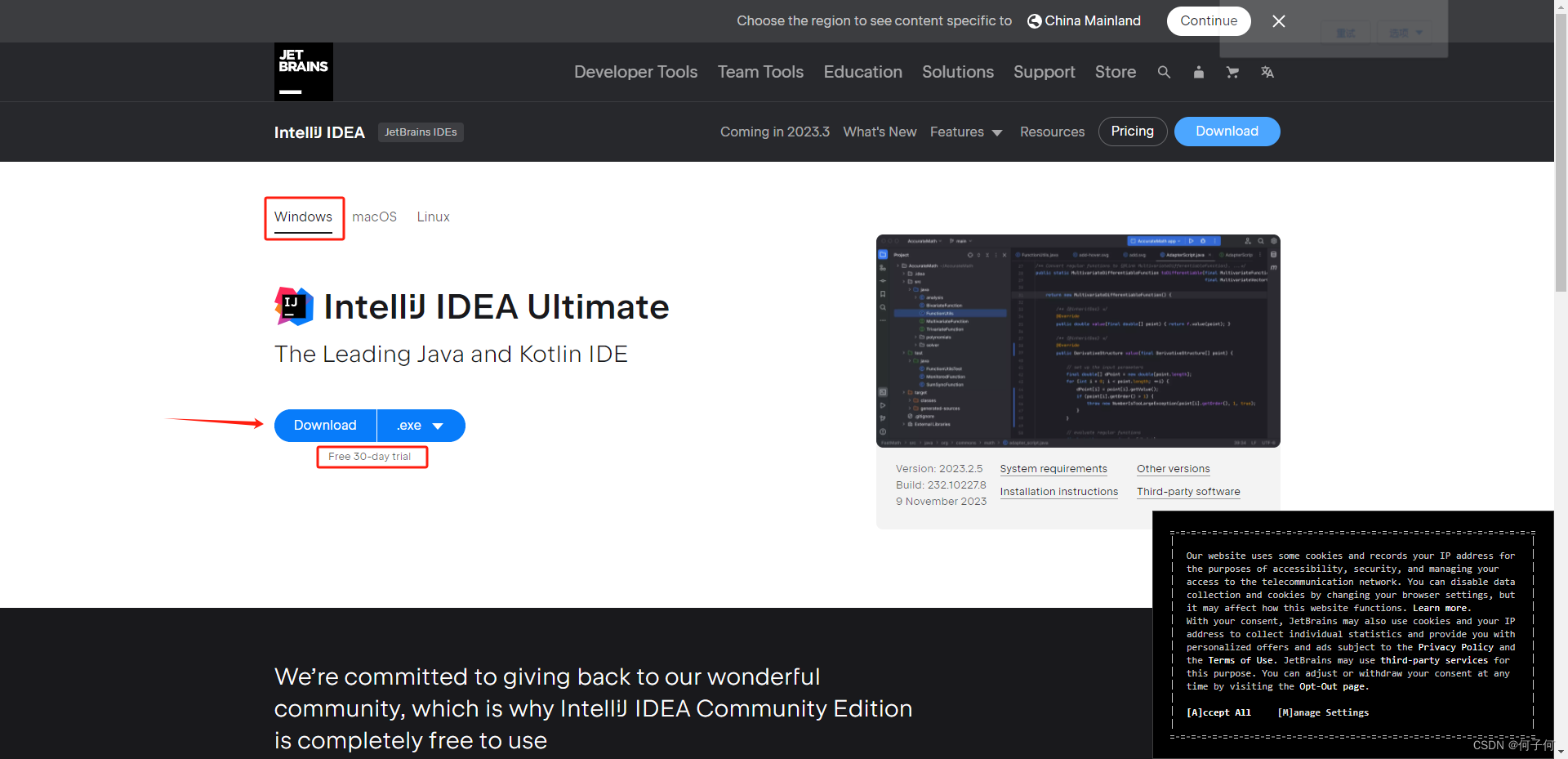Click the Pricing button
This screenshot has width=1568, height=759.
[x=1133, y=132]
